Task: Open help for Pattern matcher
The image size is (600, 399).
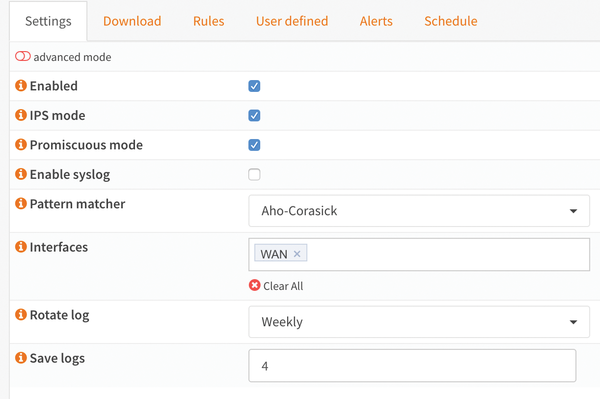Action: (x=21, y=203)
